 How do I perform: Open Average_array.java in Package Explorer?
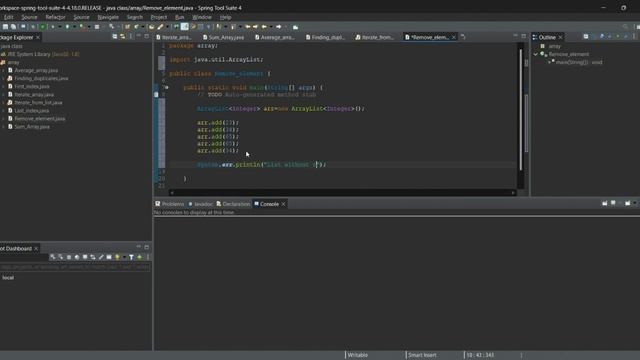(x=36, y=70)
